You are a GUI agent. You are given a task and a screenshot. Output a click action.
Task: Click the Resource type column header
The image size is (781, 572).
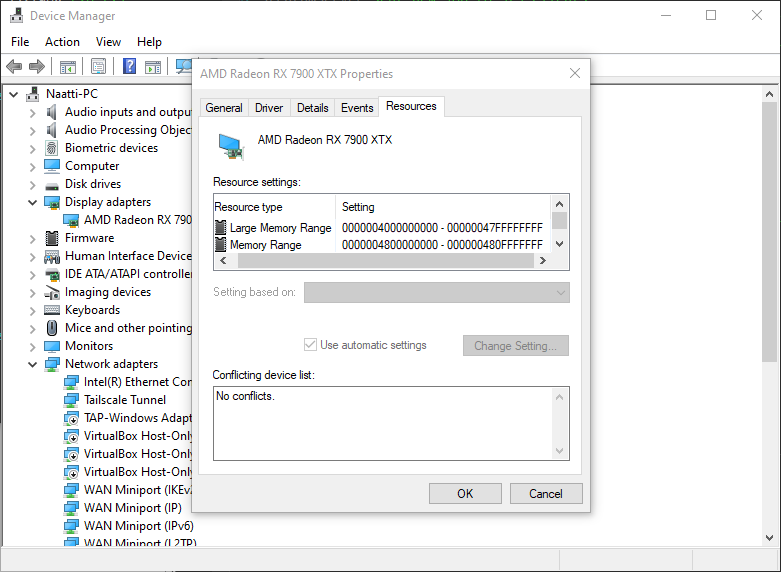[x=274, y=207]
